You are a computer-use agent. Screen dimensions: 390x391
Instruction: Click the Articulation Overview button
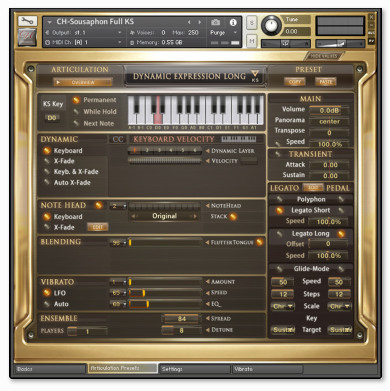(83, 82)
